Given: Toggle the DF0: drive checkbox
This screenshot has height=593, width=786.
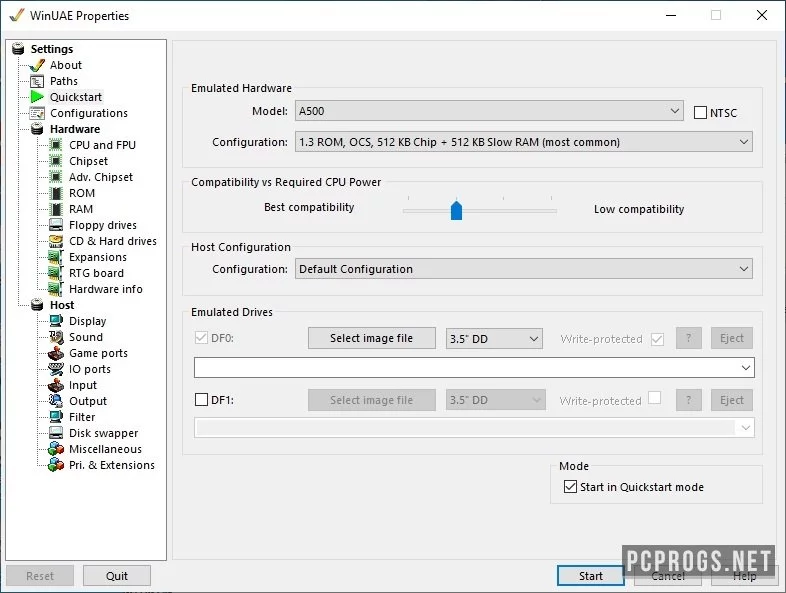Looking at the screenshot, I should point(201,337).
